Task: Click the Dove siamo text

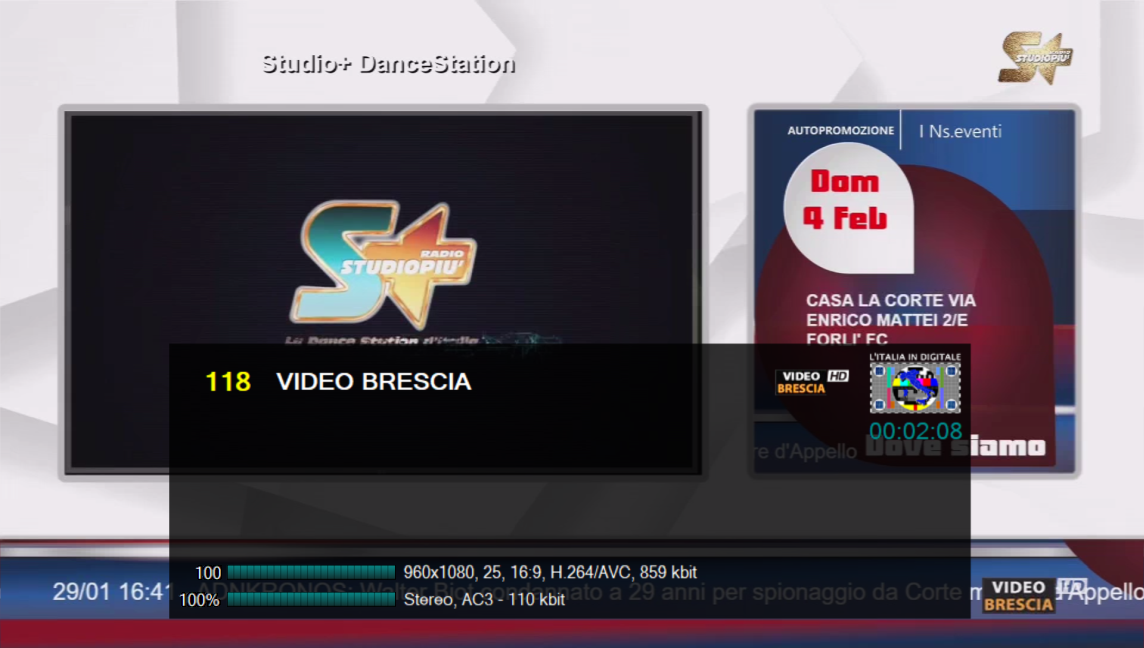Action: point(956,445)
